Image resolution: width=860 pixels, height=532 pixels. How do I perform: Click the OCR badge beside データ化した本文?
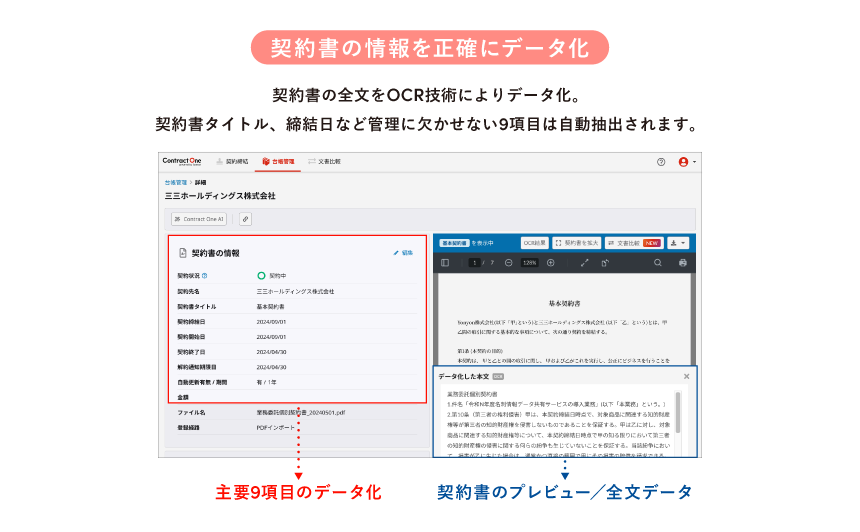(498, 376)
